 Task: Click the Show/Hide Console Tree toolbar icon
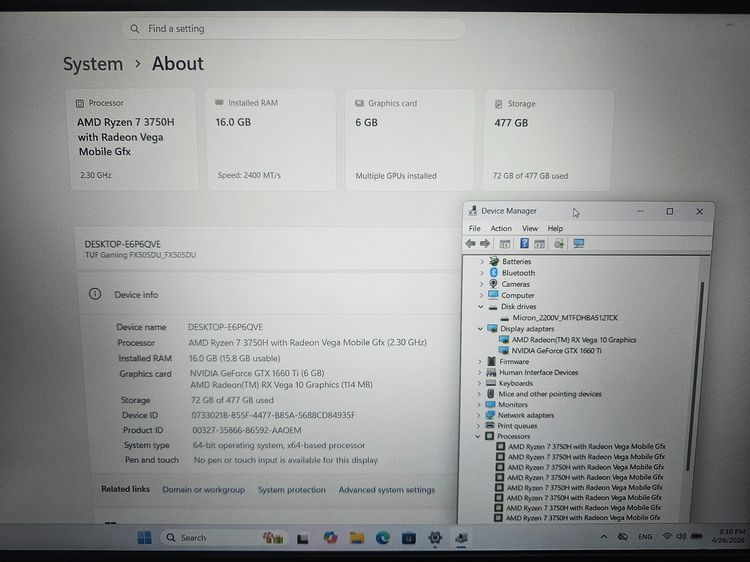[505, 244]
